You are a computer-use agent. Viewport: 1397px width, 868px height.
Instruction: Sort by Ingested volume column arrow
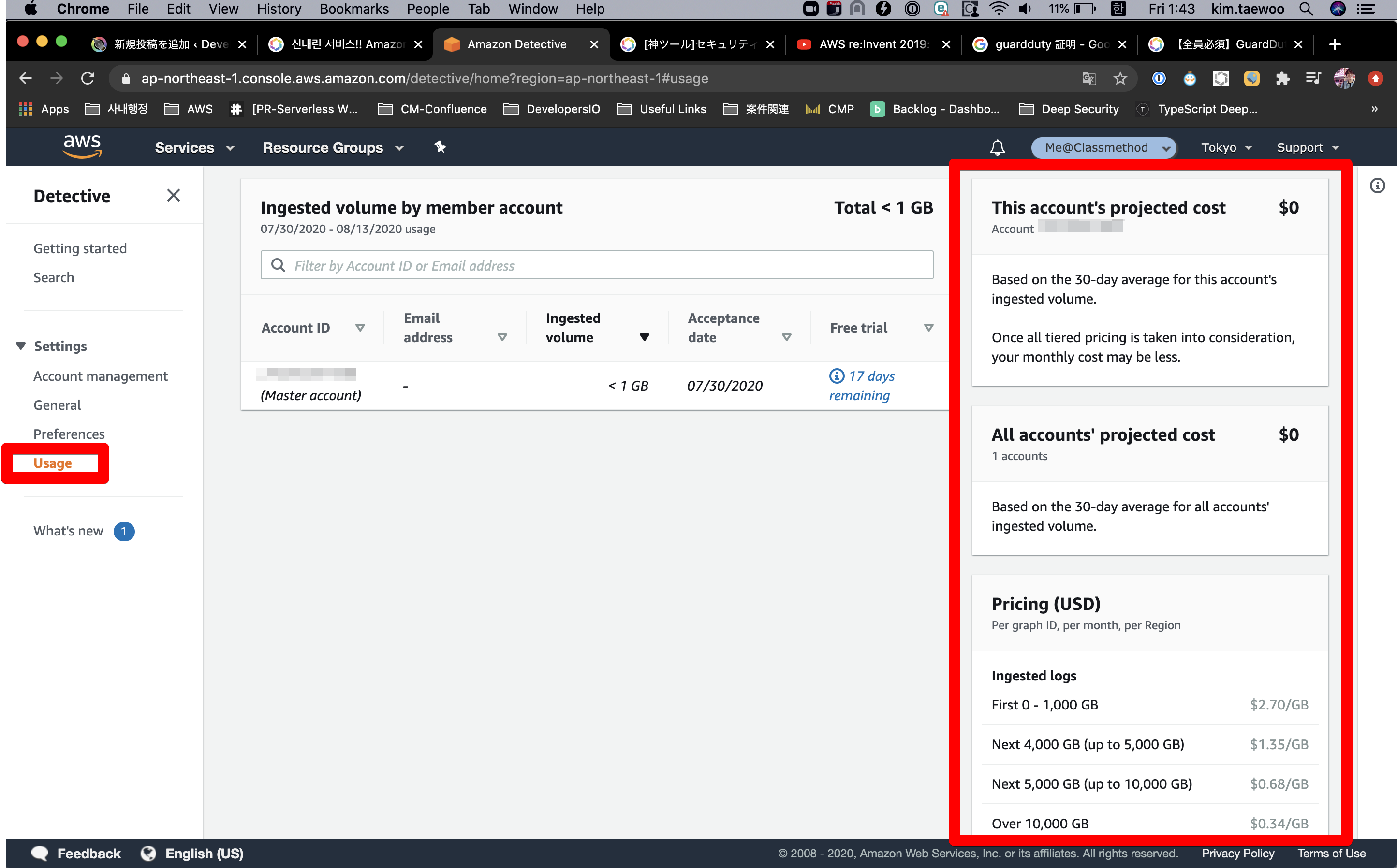645,337
